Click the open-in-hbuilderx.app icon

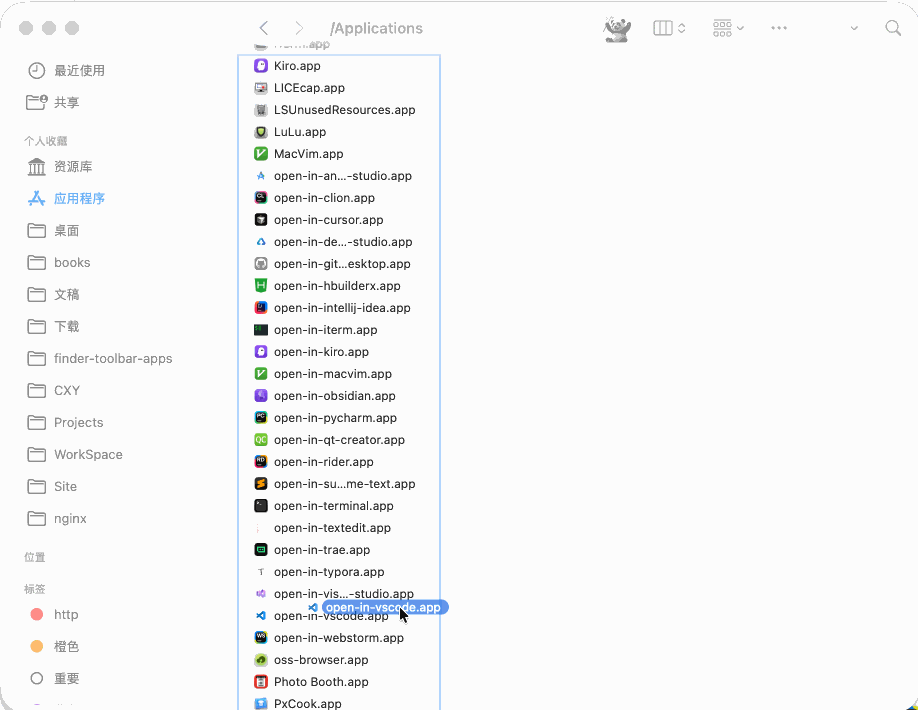(x=261, y=286)
